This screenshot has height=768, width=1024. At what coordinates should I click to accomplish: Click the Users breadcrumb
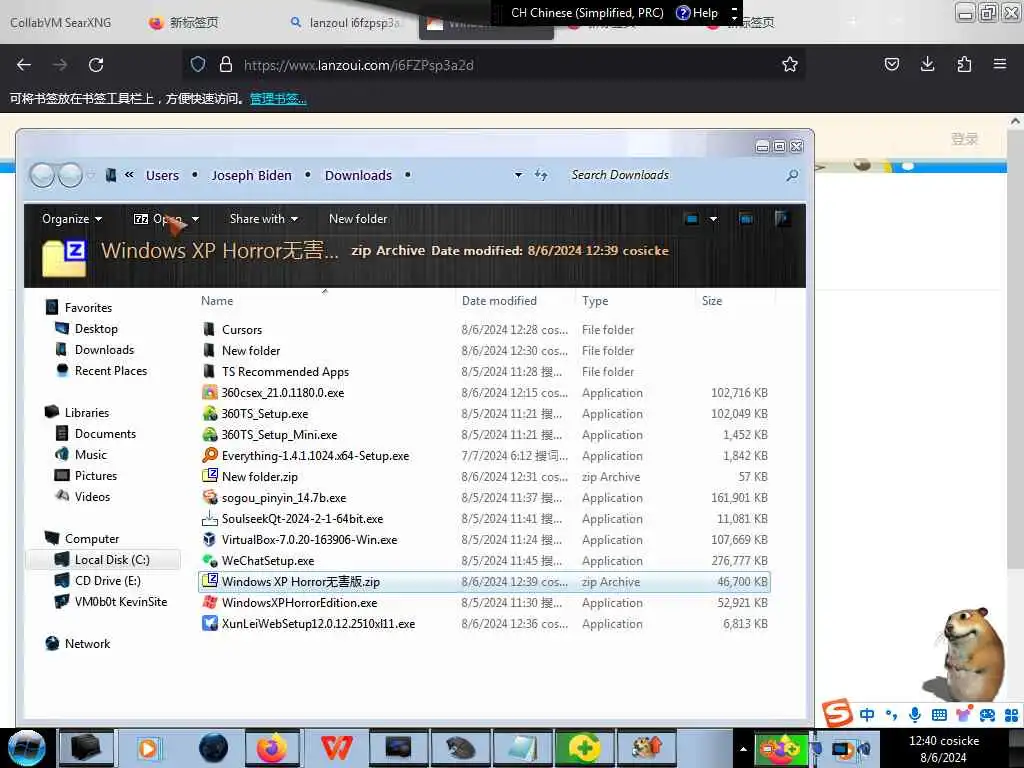[162, 176]
